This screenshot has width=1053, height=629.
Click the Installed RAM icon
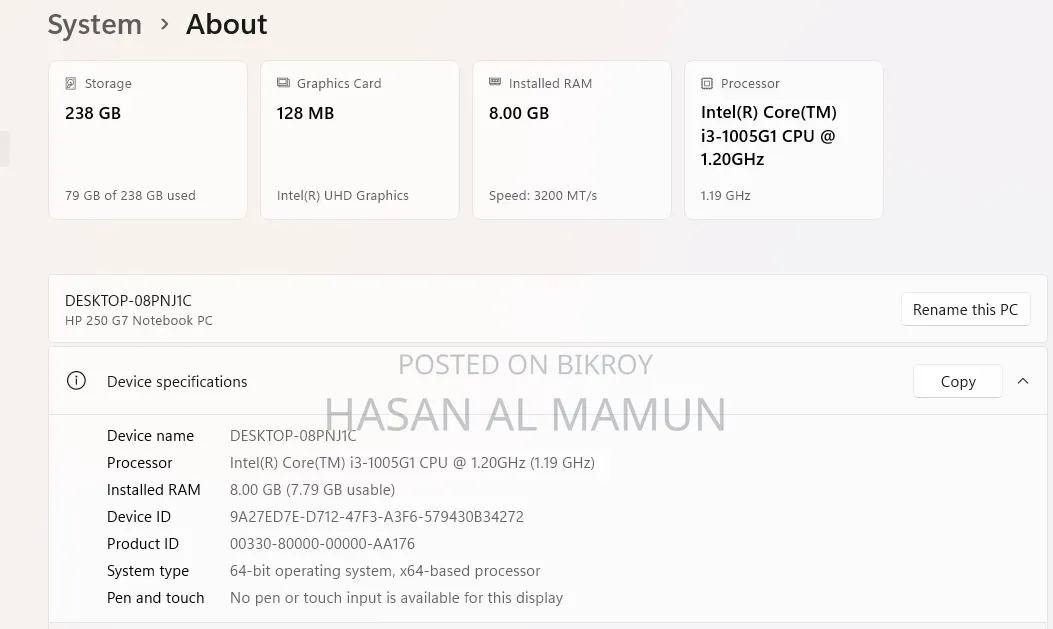(x=495, y=82)
